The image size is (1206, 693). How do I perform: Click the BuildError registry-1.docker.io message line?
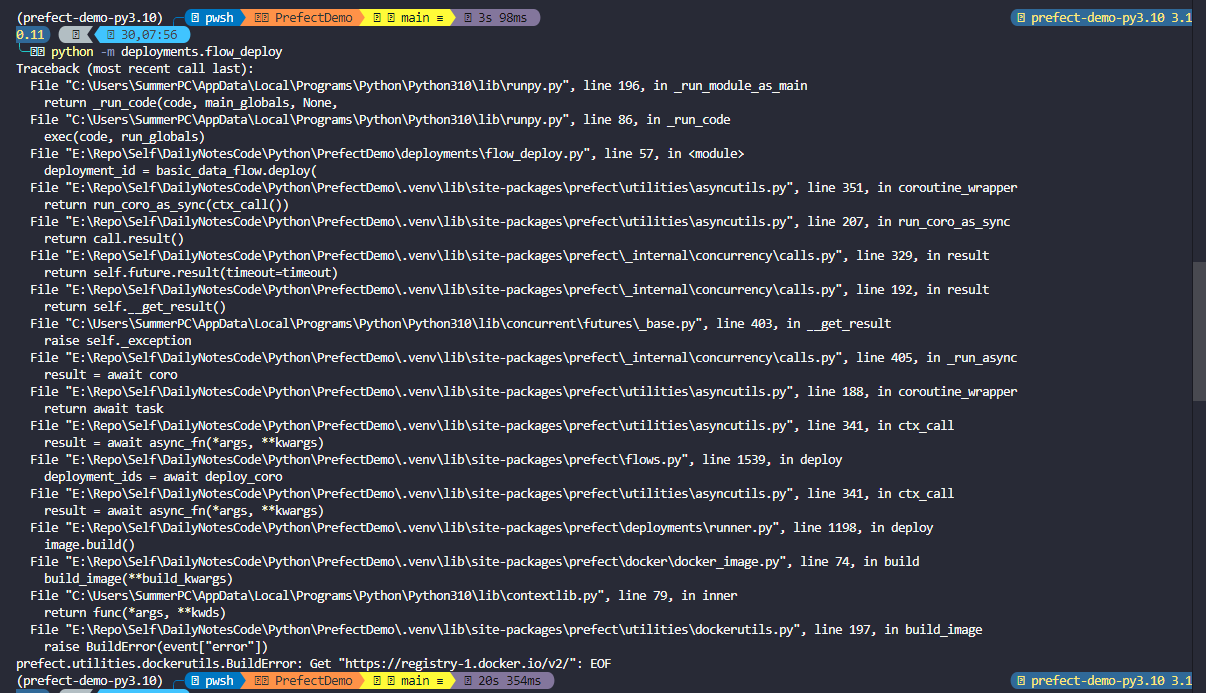point(314,663)
